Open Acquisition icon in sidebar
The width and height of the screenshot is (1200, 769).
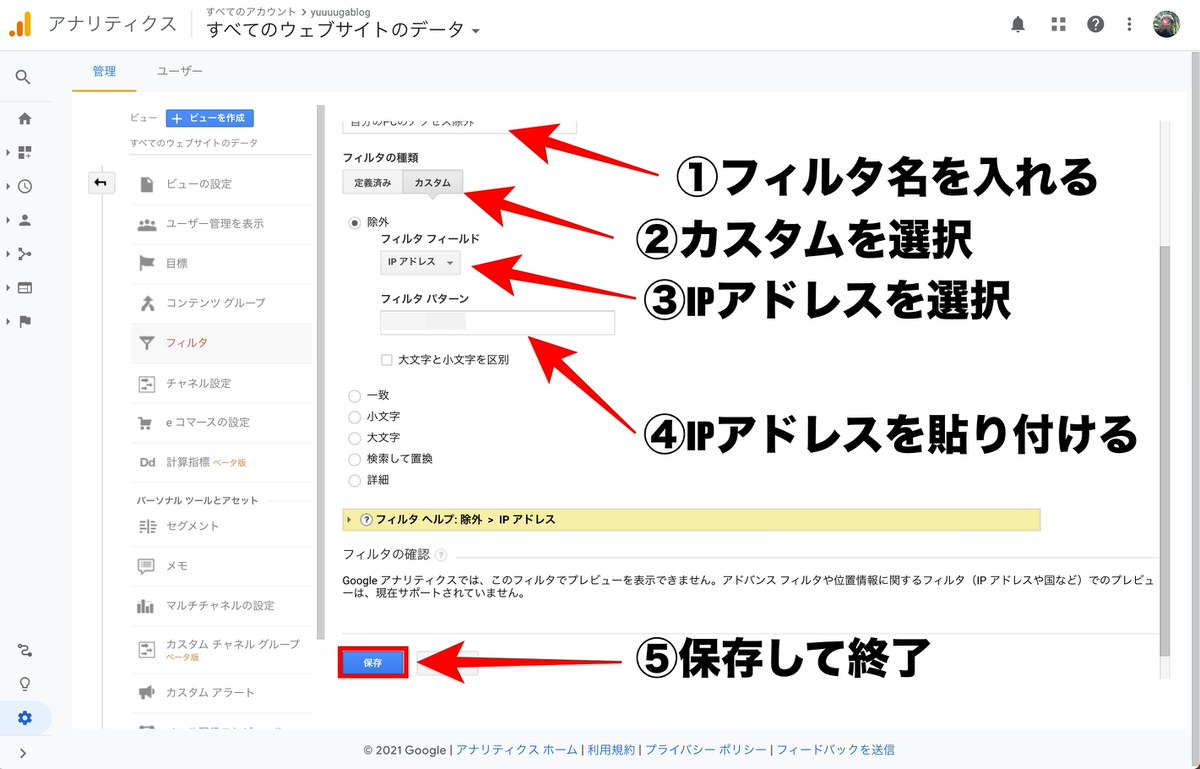25,254
